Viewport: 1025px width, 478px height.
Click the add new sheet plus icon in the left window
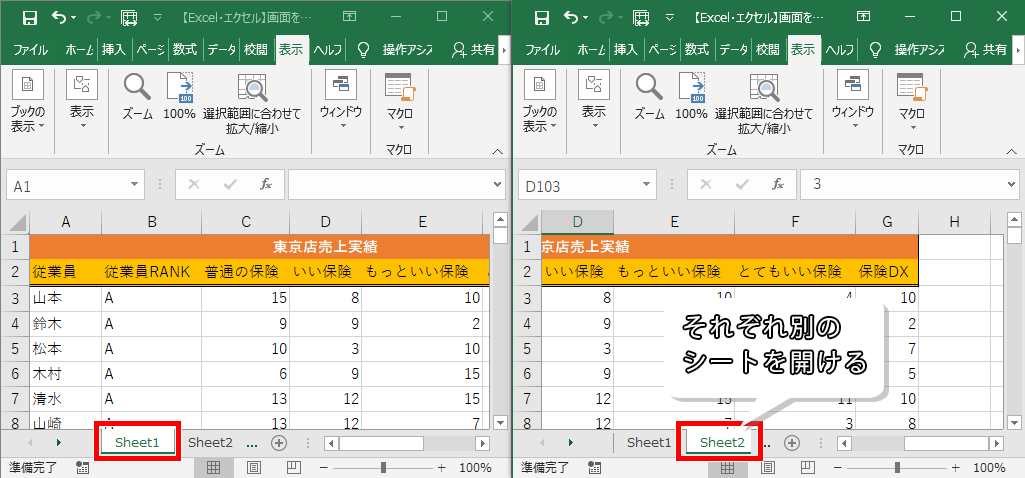click(279, 442)
